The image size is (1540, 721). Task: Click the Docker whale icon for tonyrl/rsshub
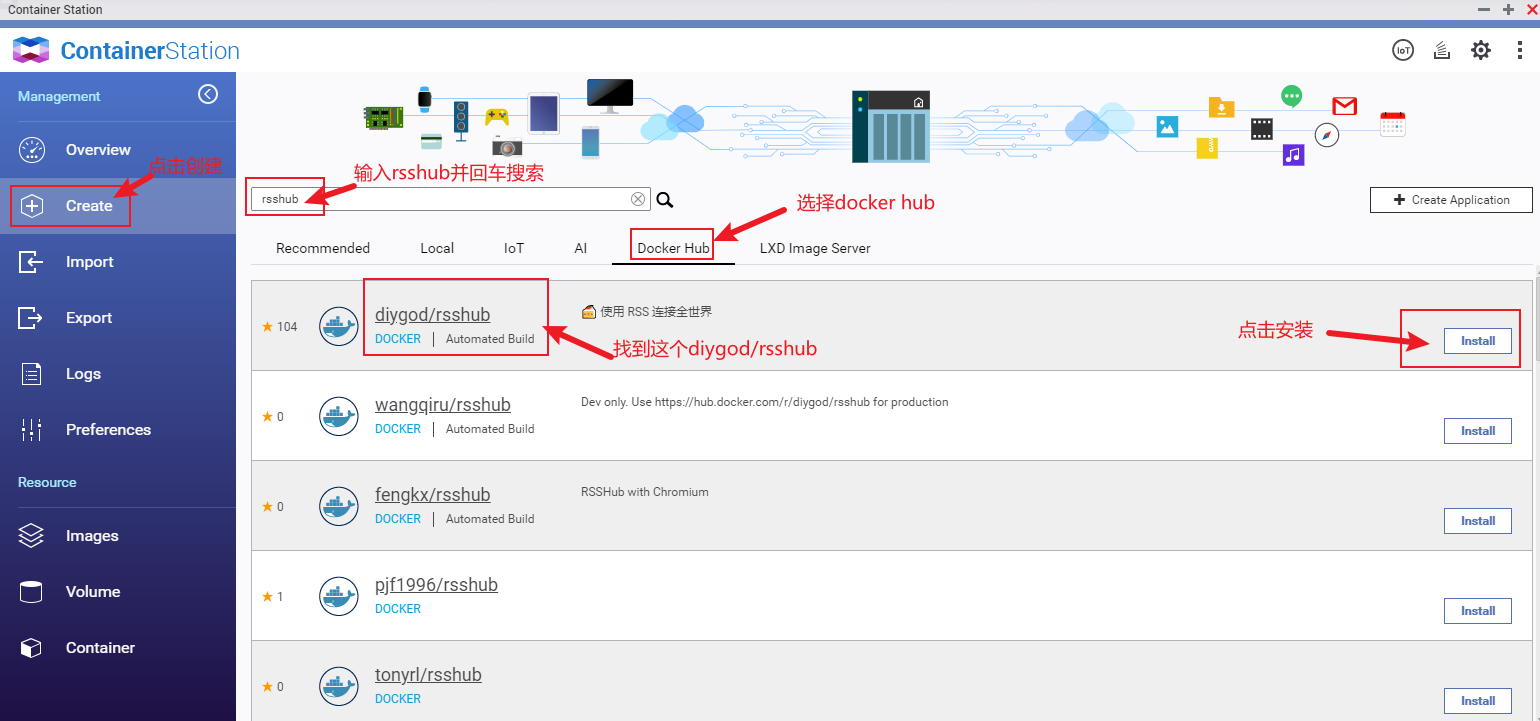click(339, 686)
